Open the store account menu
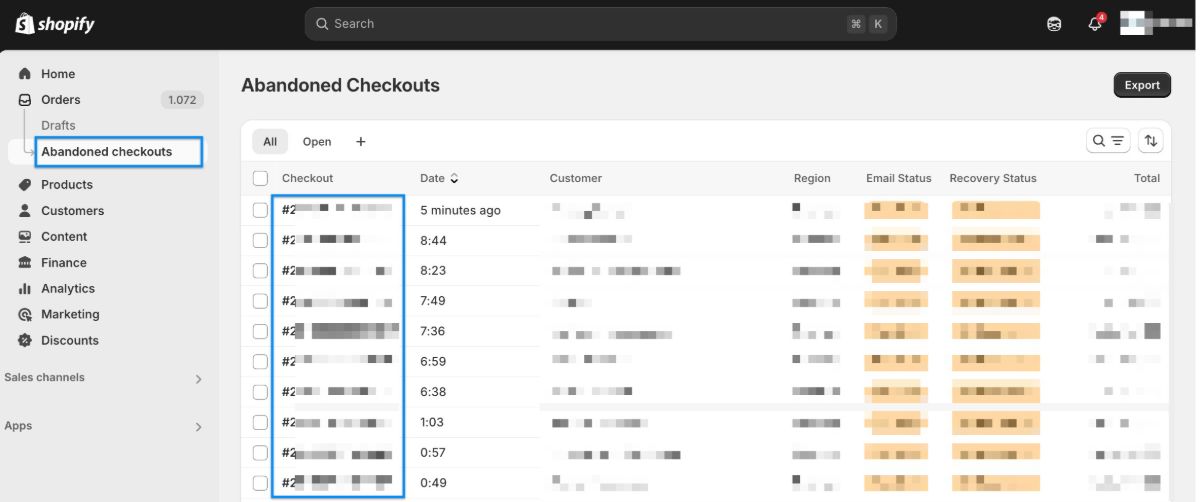Screen dimensions: 1200x502 point(1156,24)
